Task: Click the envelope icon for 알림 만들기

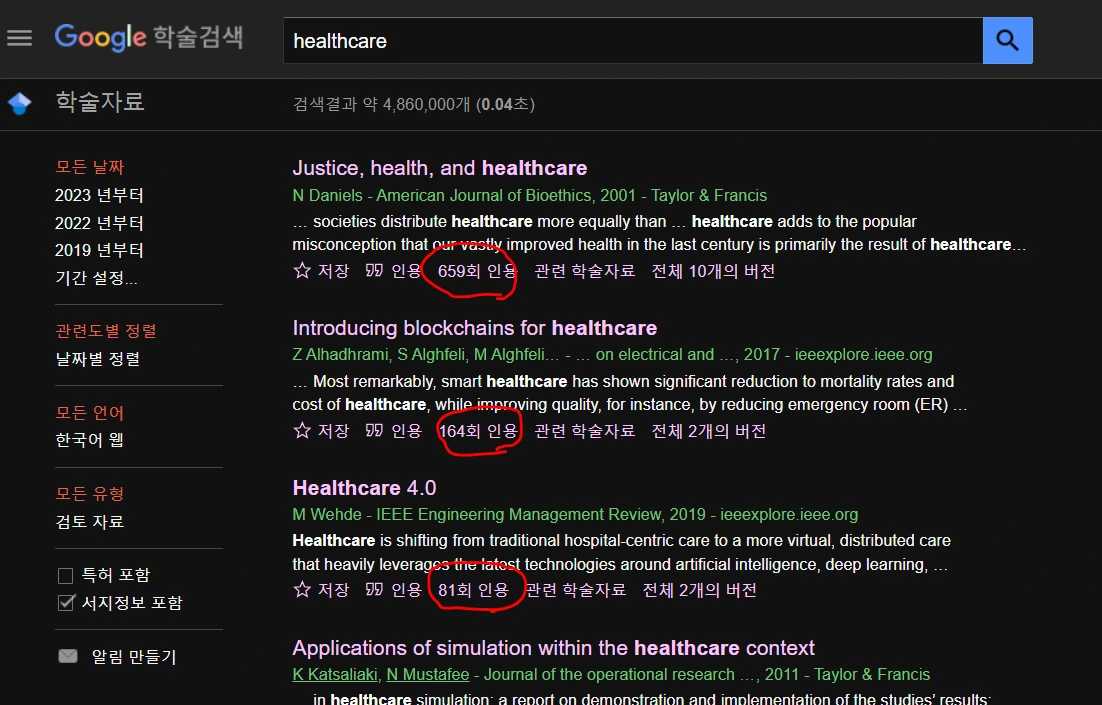Action: pos(68,656)
